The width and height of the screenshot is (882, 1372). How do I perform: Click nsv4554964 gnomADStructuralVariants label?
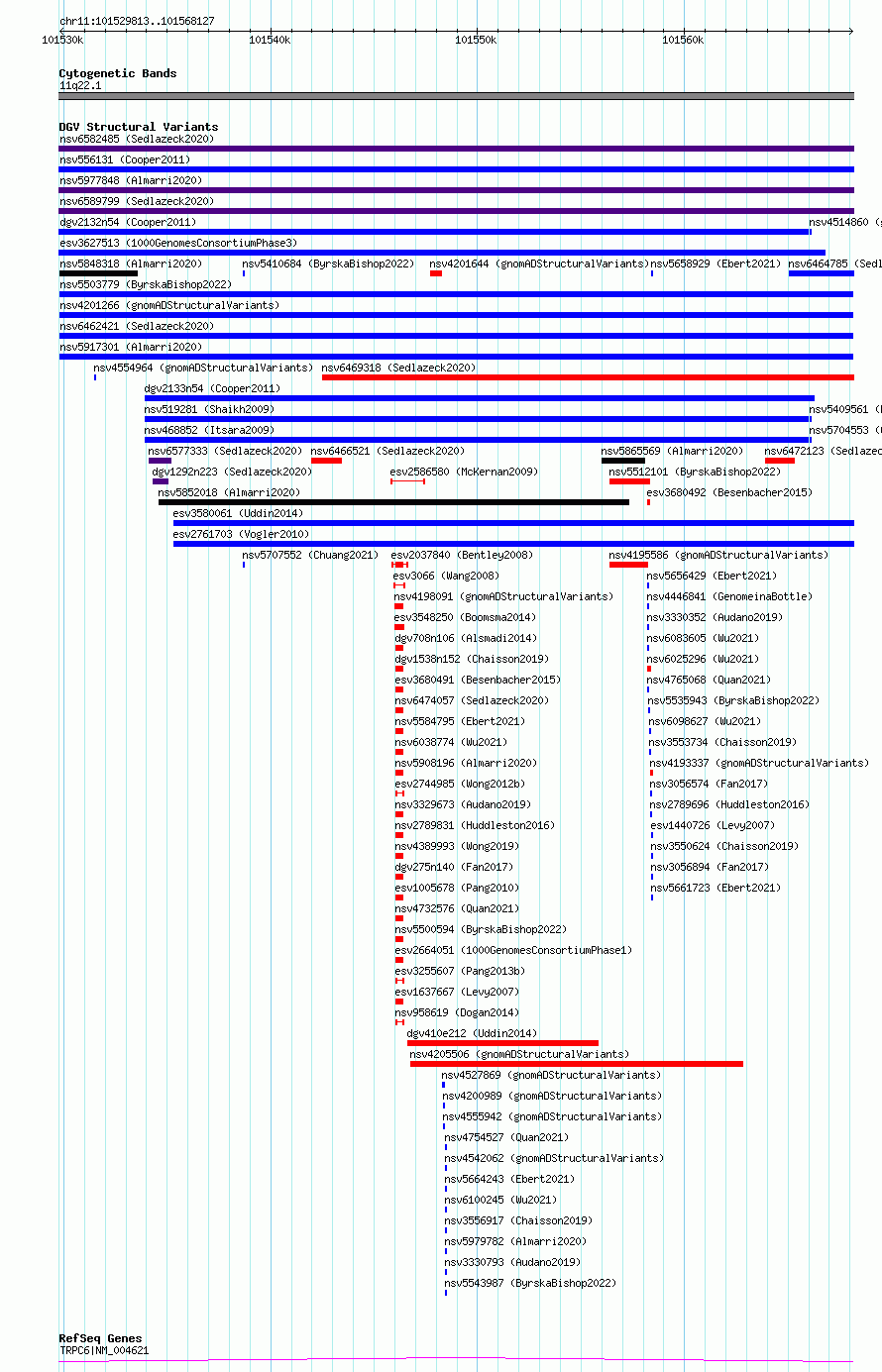(x=203, y=368)
